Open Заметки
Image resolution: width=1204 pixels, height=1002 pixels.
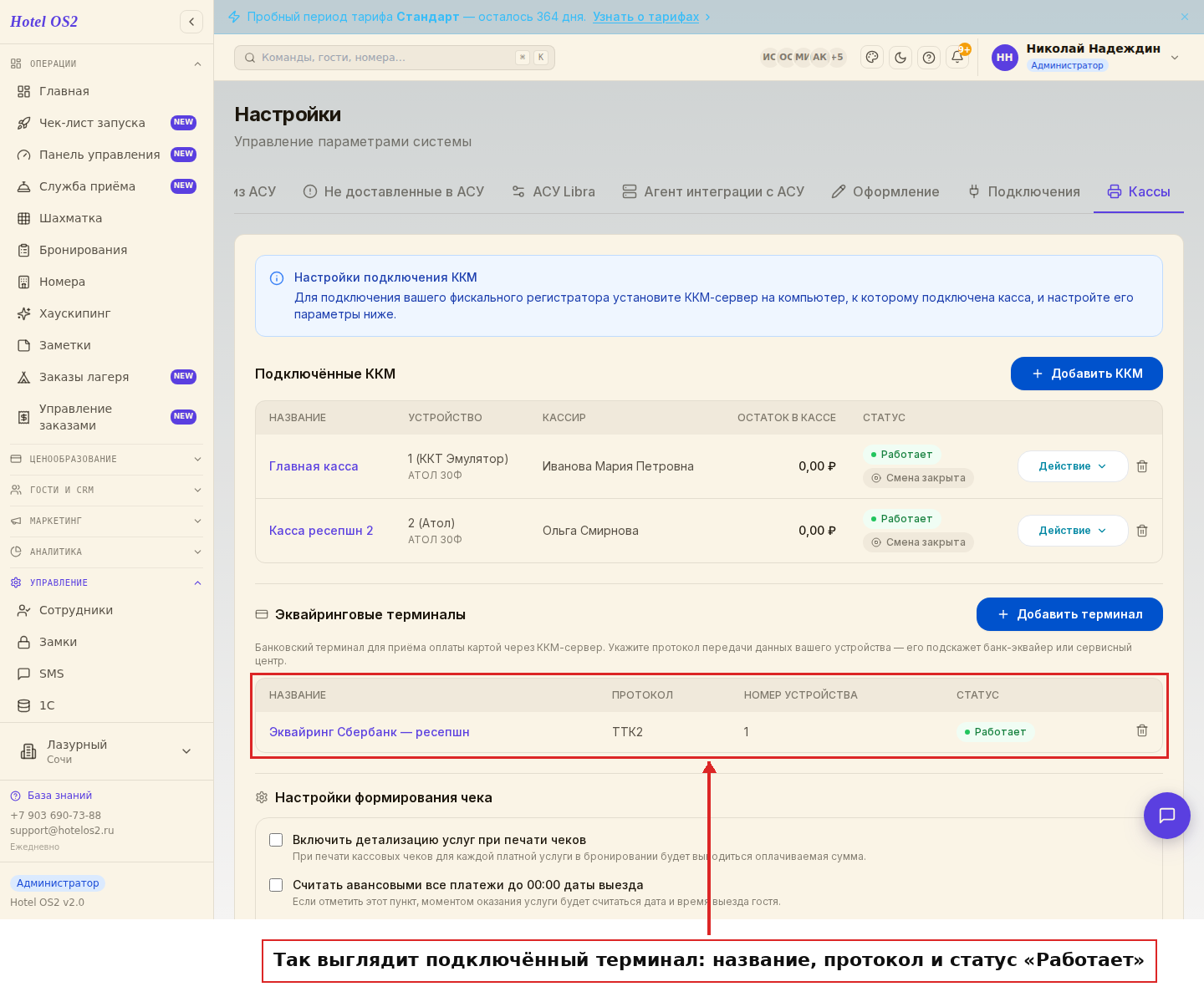[x=107, y=345]
